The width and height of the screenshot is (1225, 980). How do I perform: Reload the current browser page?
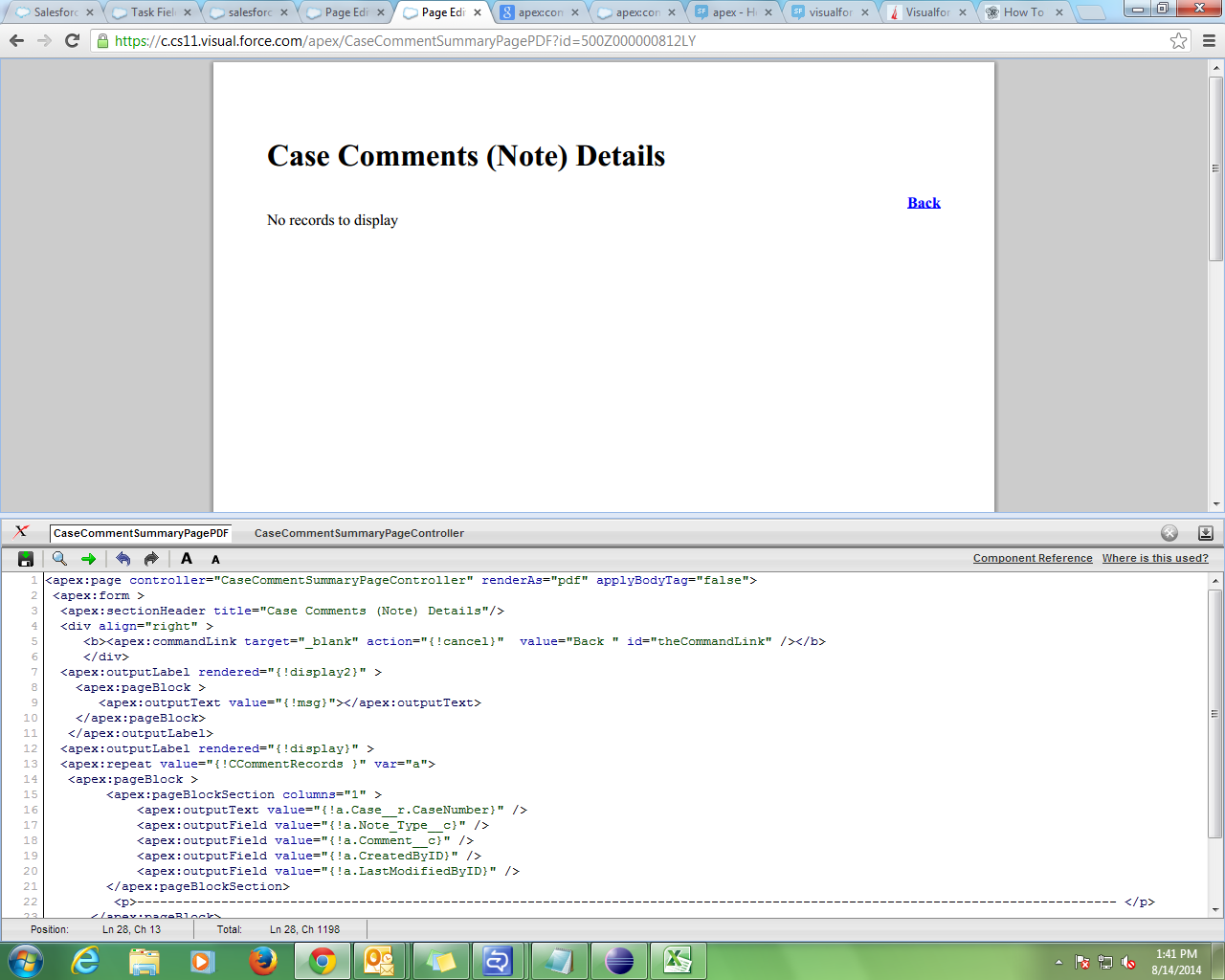tap(72, 41)
